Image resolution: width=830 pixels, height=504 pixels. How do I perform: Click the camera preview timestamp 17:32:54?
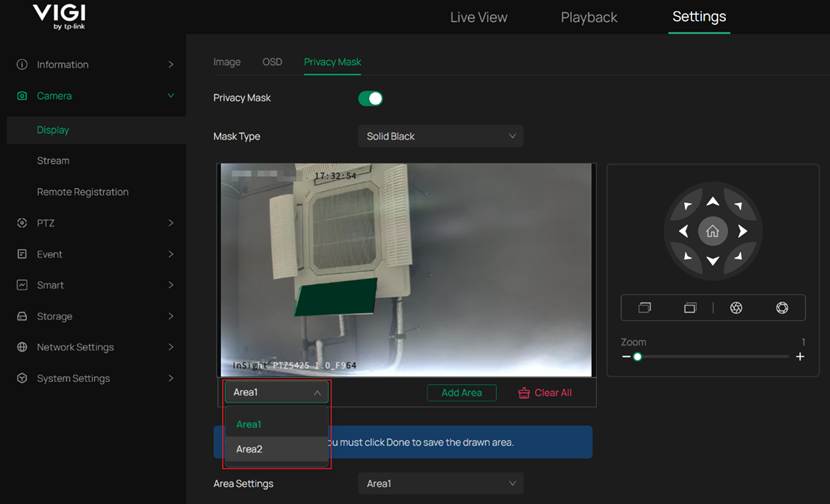(335, 176)
